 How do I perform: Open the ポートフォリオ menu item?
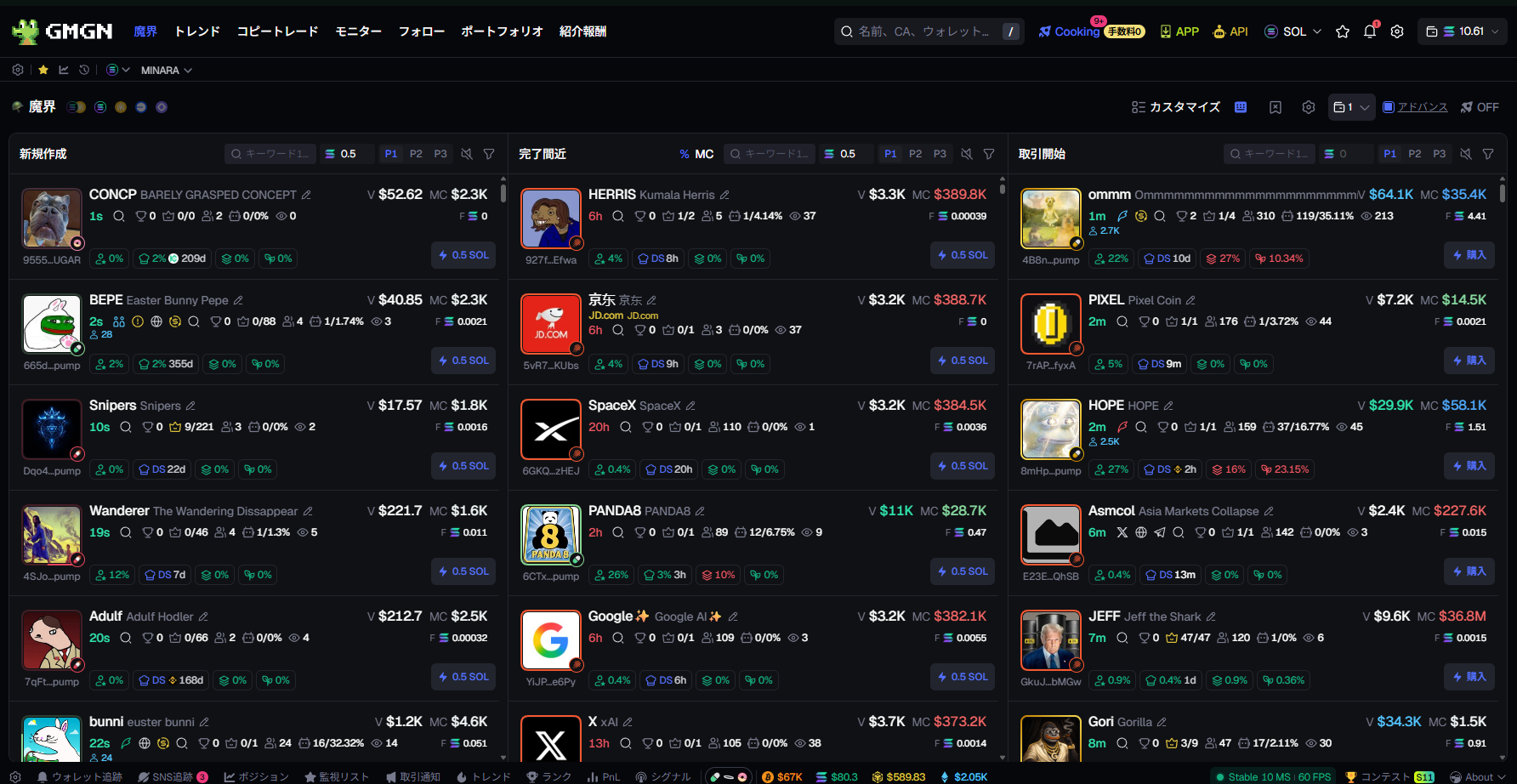pyautogui.click(x=502, y=31)
